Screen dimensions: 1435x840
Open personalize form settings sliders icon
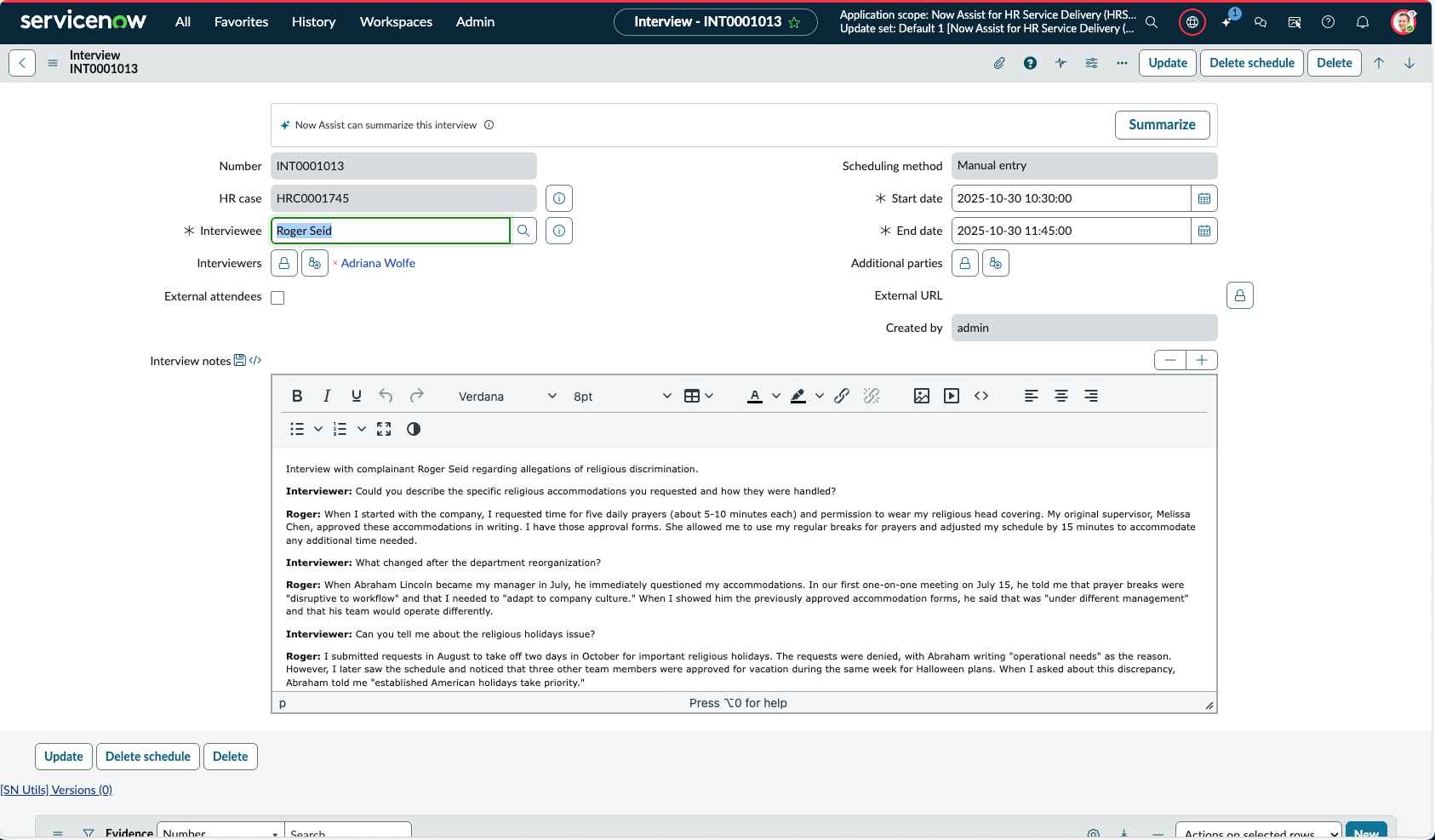click(x=1091, y=63)
